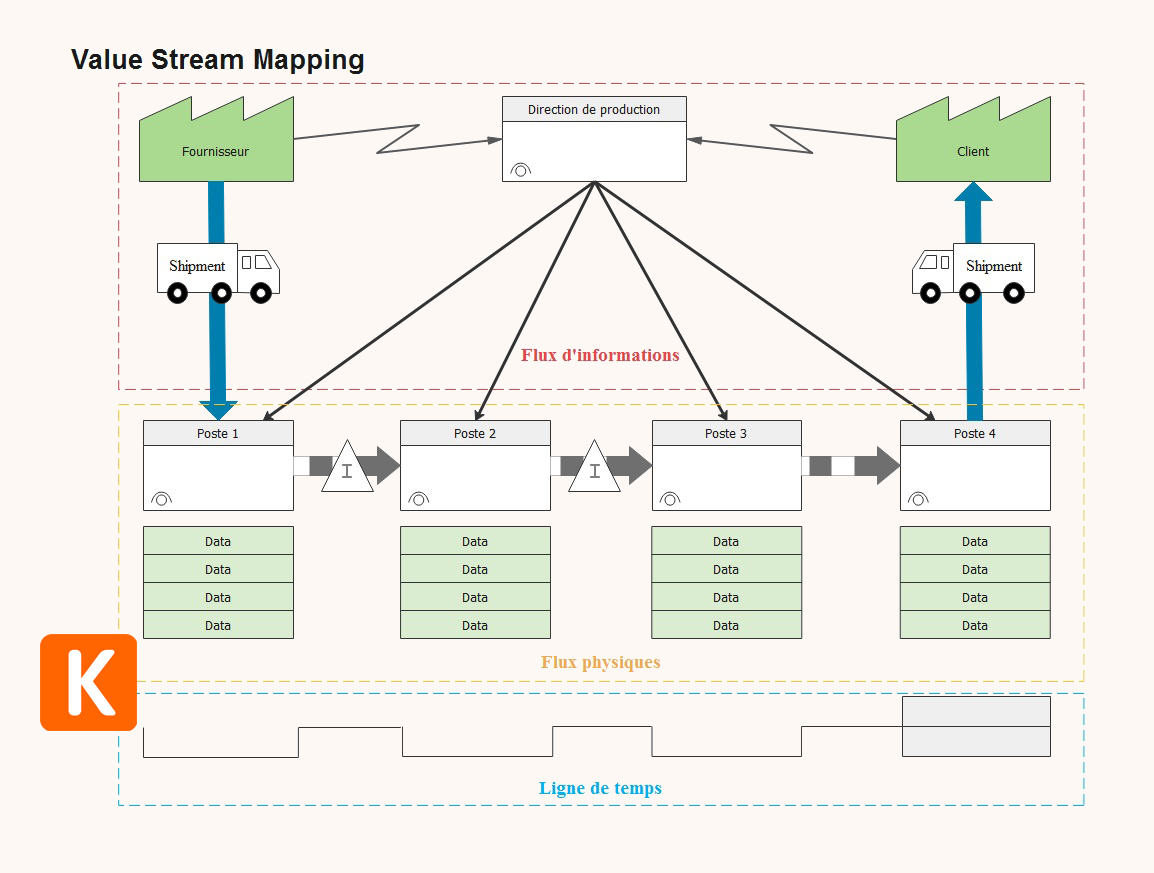1154x873 pixels.
Task: Select first Data cell under Poste 4
Action: 975,540
